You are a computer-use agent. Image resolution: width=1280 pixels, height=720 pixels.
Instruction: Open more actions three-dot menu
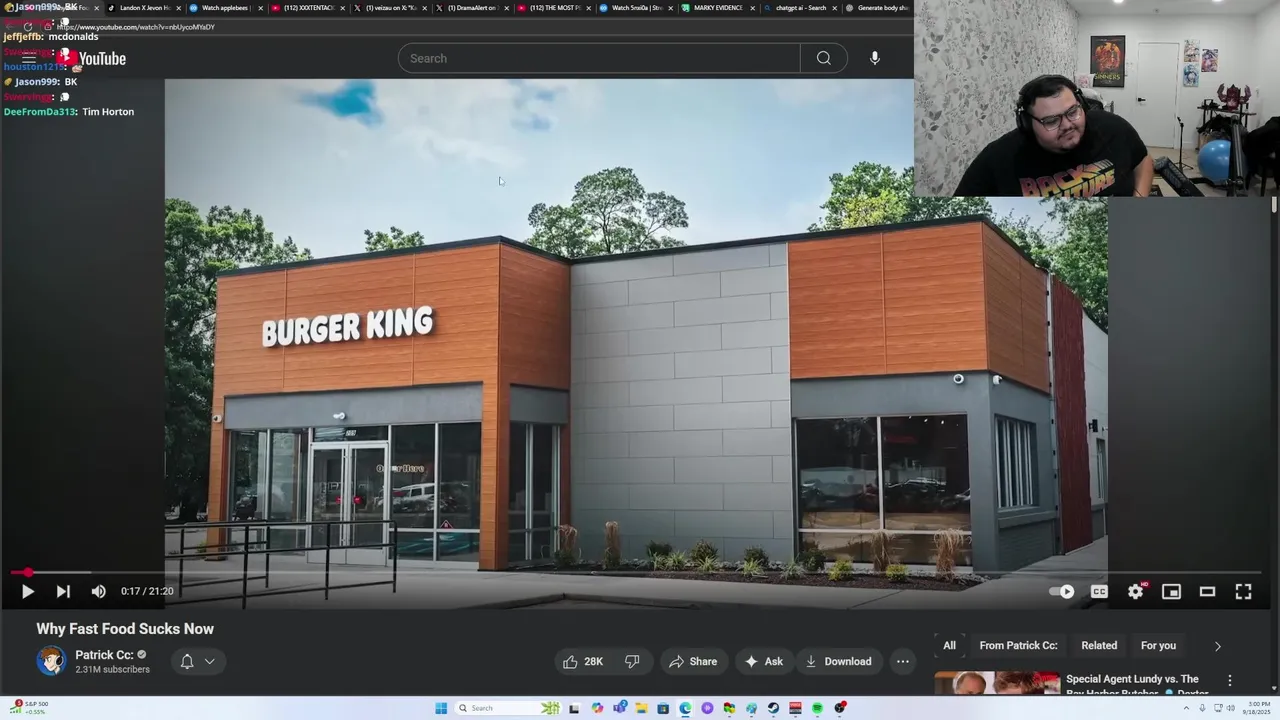pyautogui.click(x=903, y=661)
